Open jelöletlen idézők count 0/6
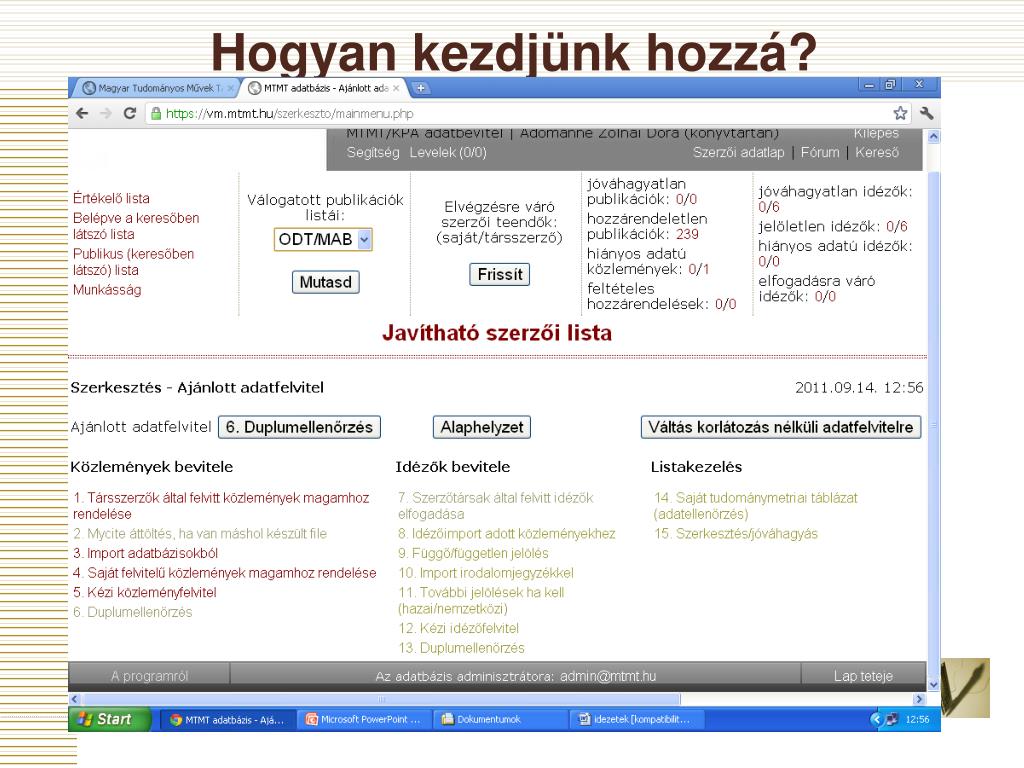The image size is (1024, 768). coord(897,226)
